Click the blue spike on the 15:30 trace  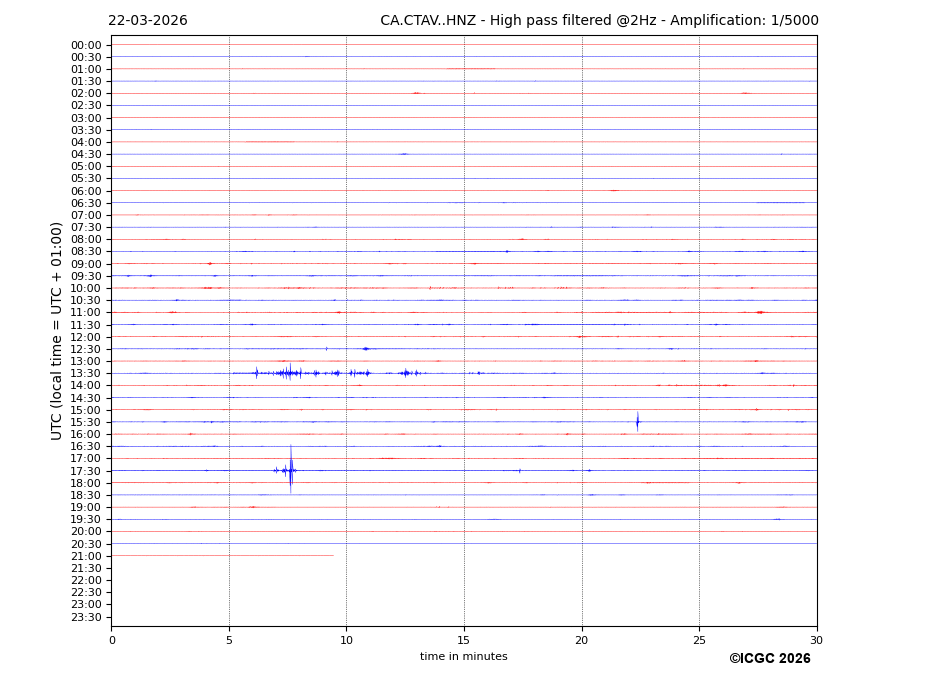pos(637,422)
